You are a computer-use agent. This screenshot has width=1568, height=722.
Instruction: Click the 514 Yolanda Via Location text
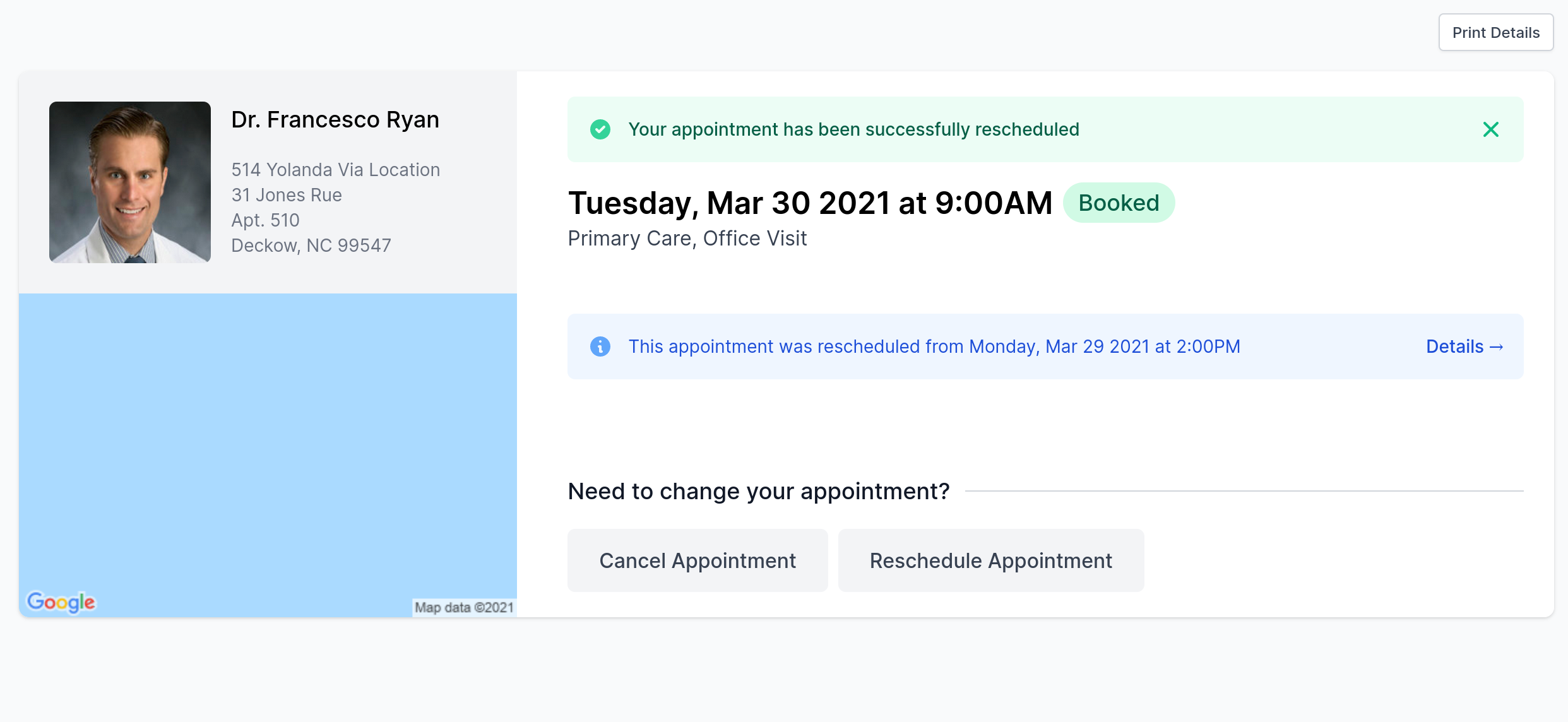tap(335, 170)
